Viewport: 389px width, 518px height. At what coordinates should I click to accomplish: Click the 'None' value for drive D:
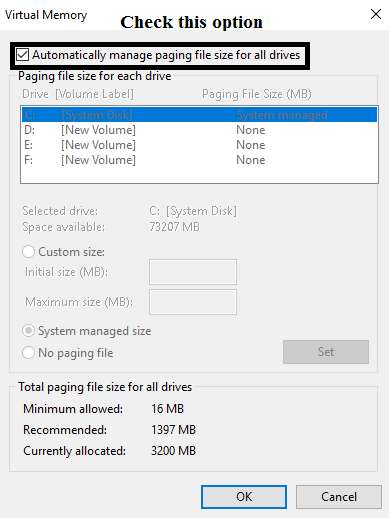(251, 130)
